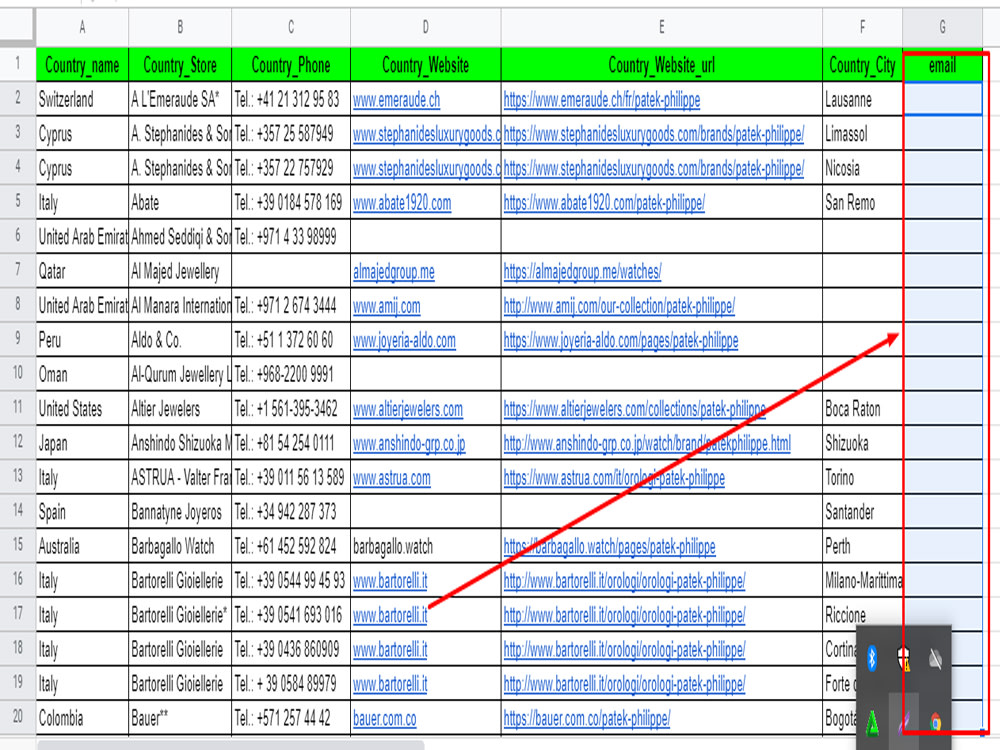Click the Google Chrome tray icon
The height and width of the screenshot is (750, 1000).
pyautogui.click(x=936, y=723)
